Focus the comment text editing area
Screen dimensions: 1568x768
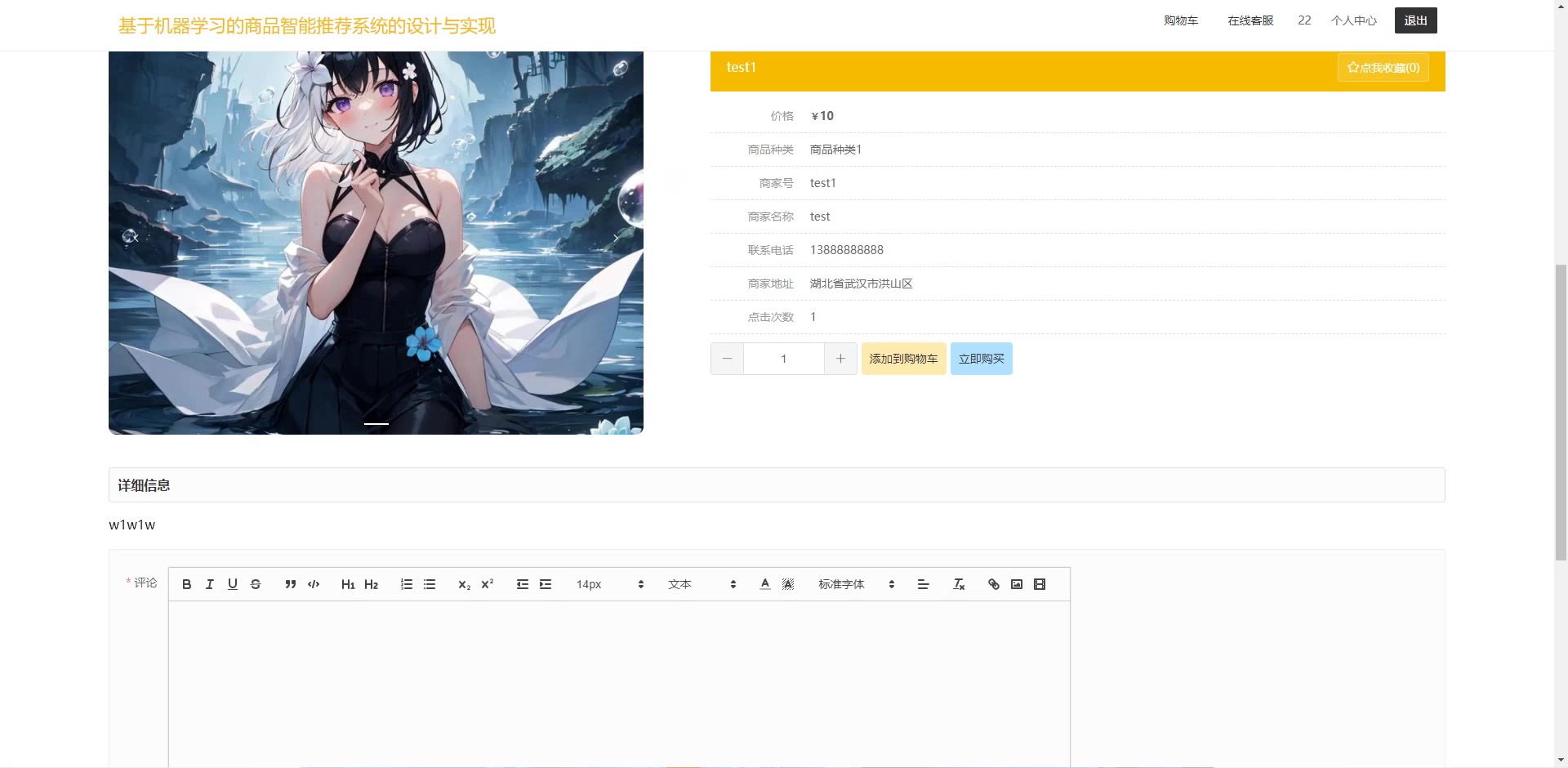619,684
